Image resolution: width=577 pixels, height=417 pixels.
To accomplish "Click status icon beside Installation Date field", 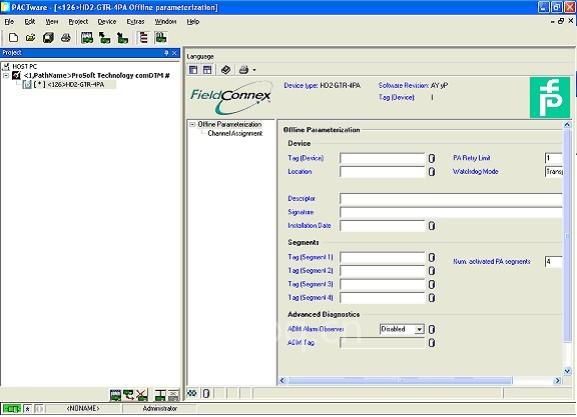I will pyautogui.click(x=432, y=226).
